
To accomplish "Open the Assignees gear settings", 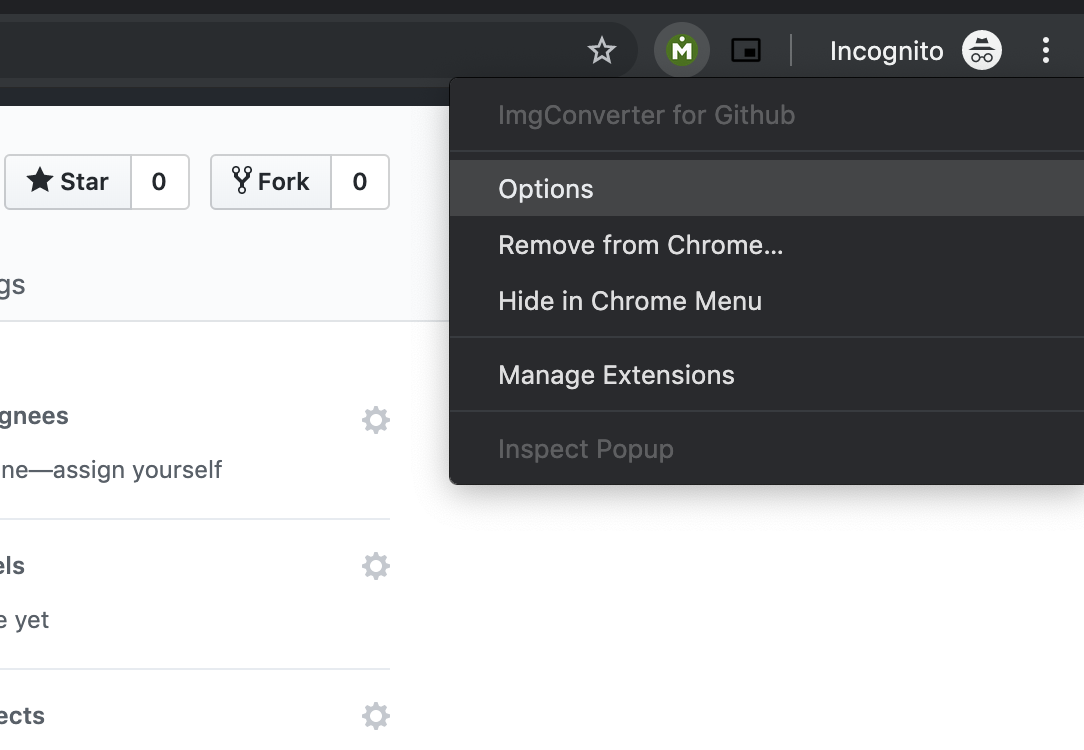I will click(x=376, y=420).
